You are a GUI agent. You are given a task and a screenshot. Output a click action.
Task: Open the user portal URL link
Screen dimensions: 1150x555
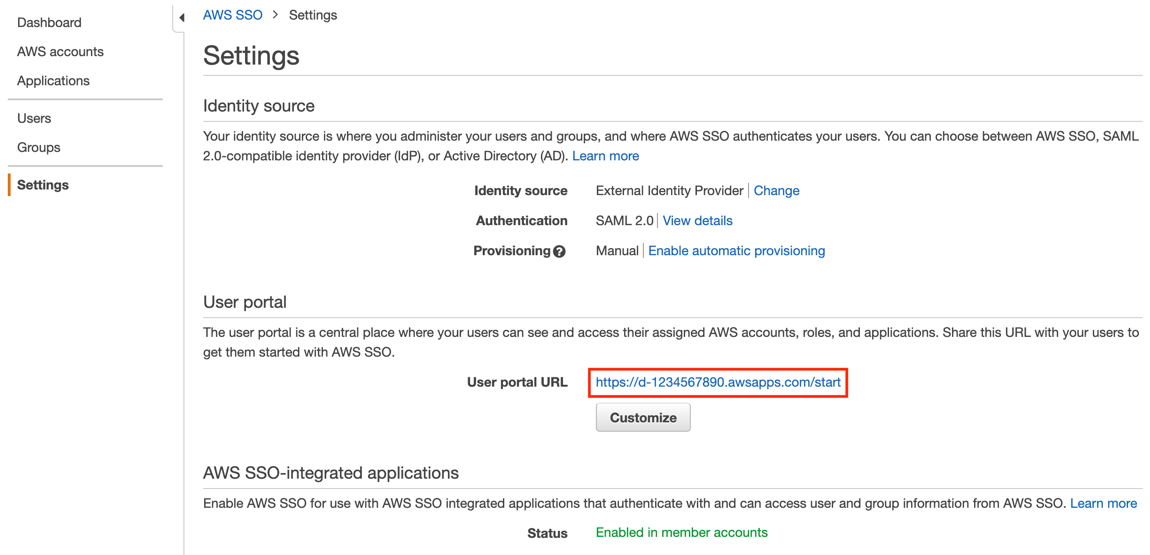pos(718,382)
